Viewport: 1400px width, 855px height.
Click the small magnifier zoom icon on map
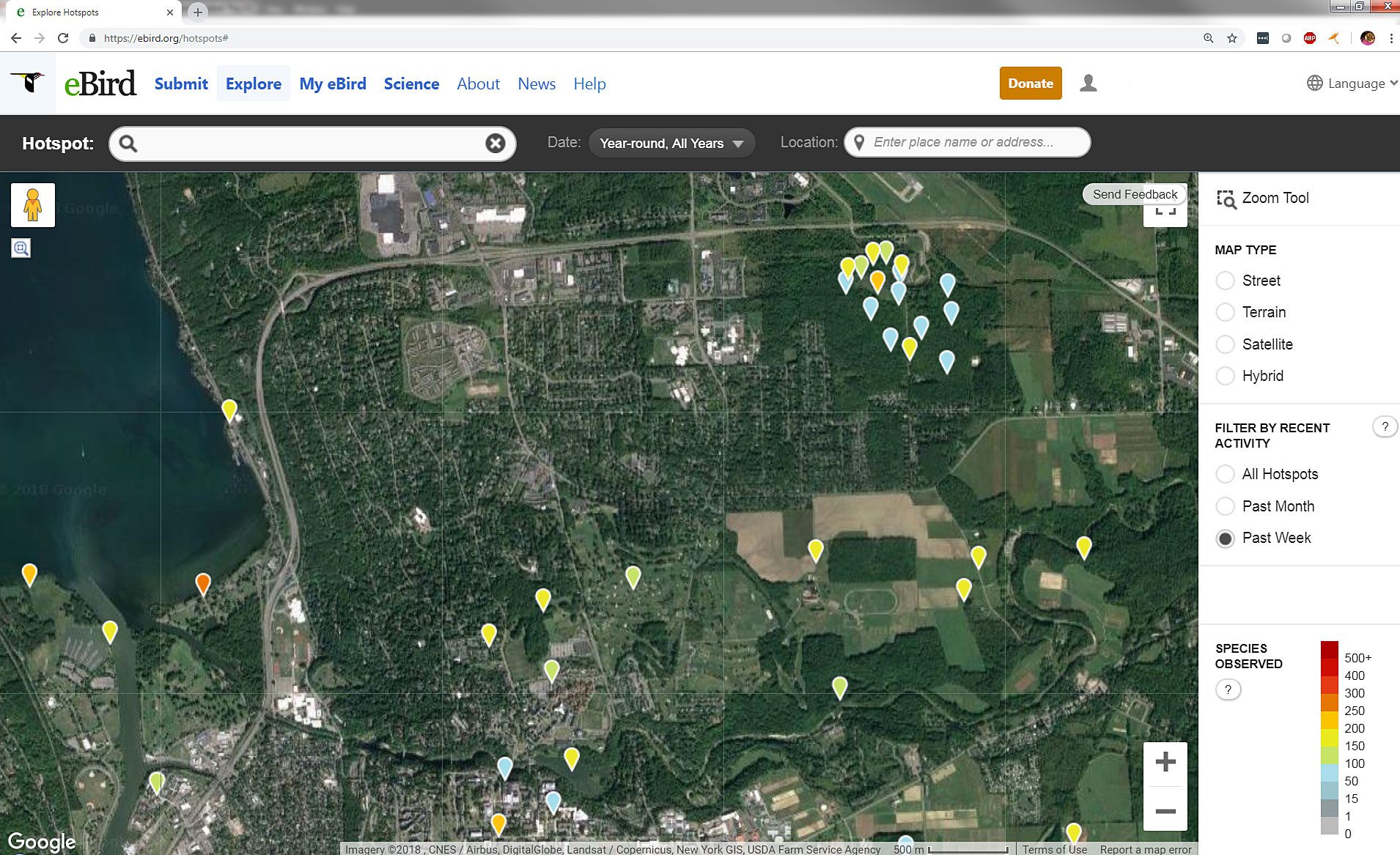tap(21, 248)
